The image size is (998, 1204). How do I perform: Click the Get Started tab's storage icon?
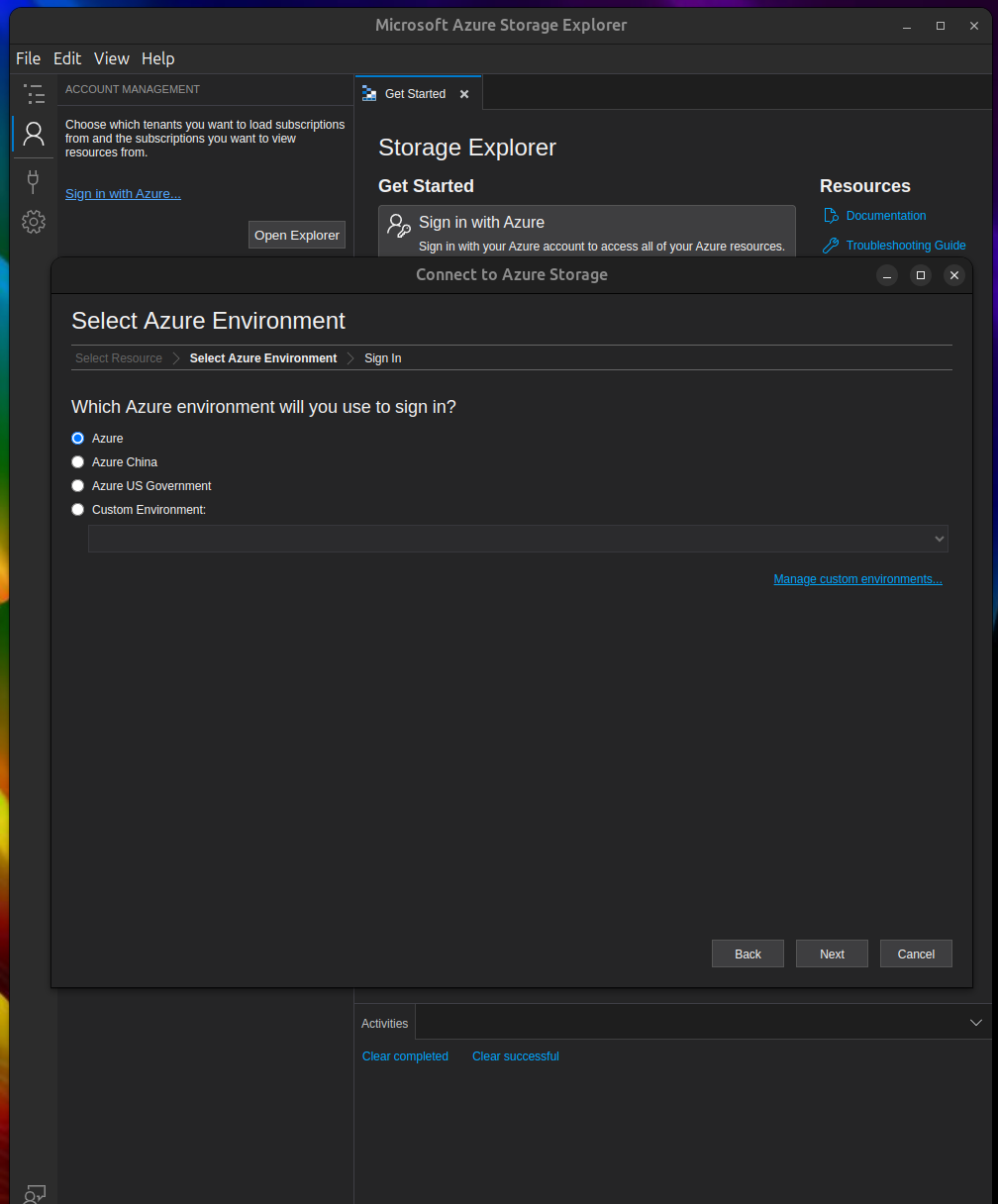(368, 93)
